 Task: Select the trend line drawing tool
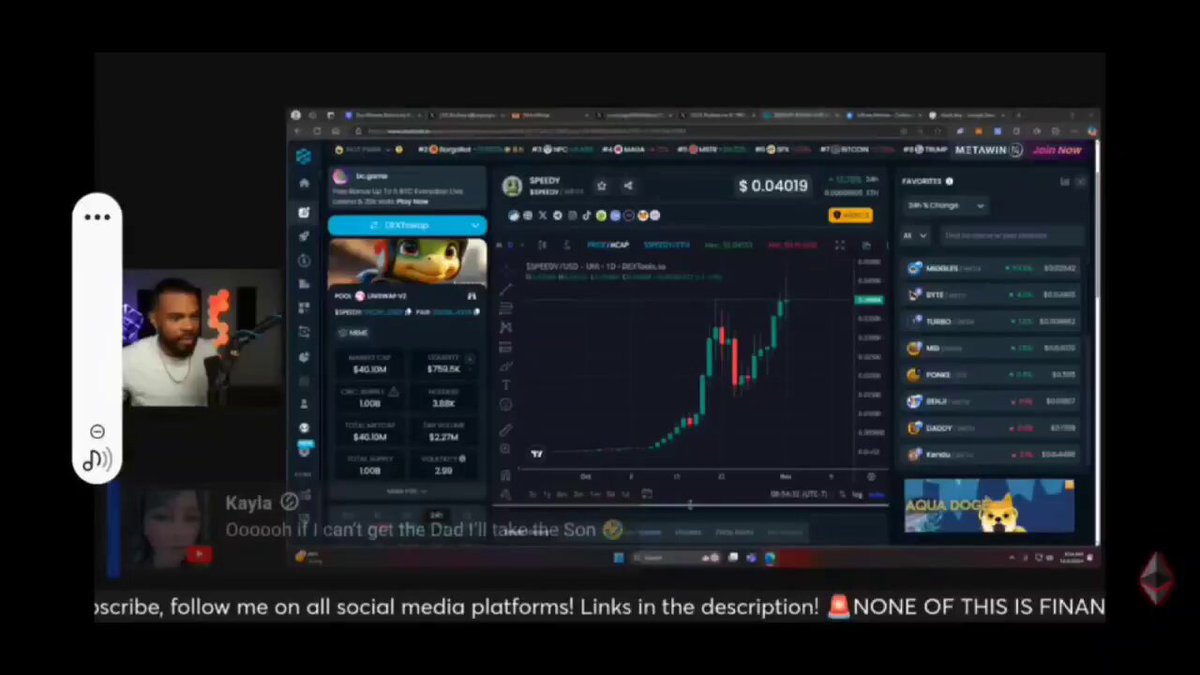tap(506, 289)
